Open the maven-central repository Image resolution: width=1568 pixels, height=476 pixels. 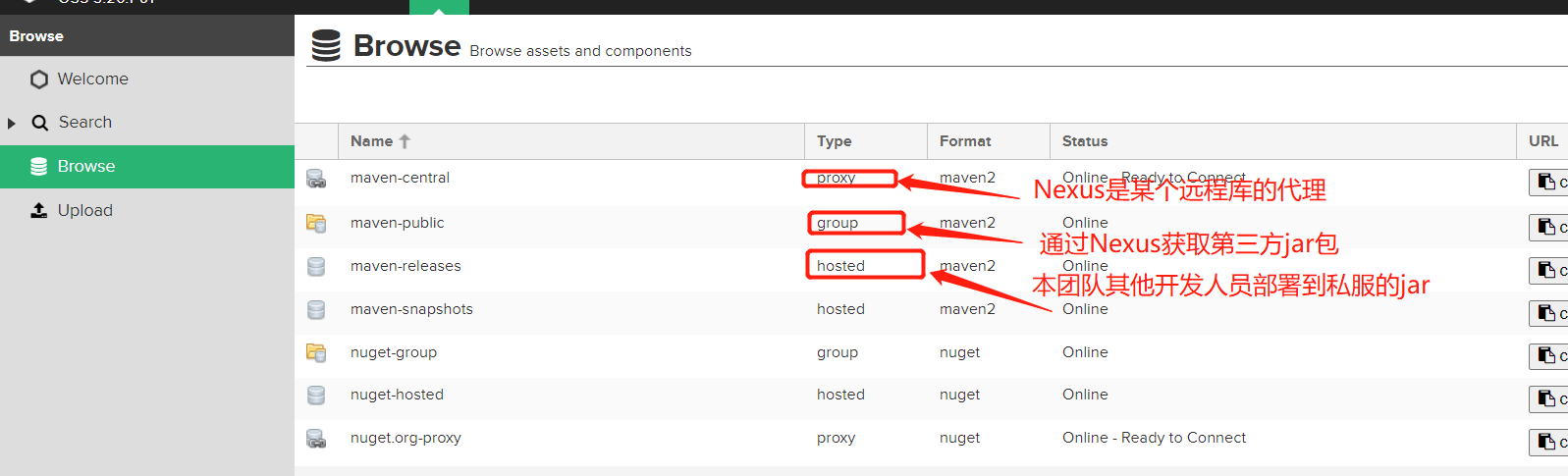[400, 178]
